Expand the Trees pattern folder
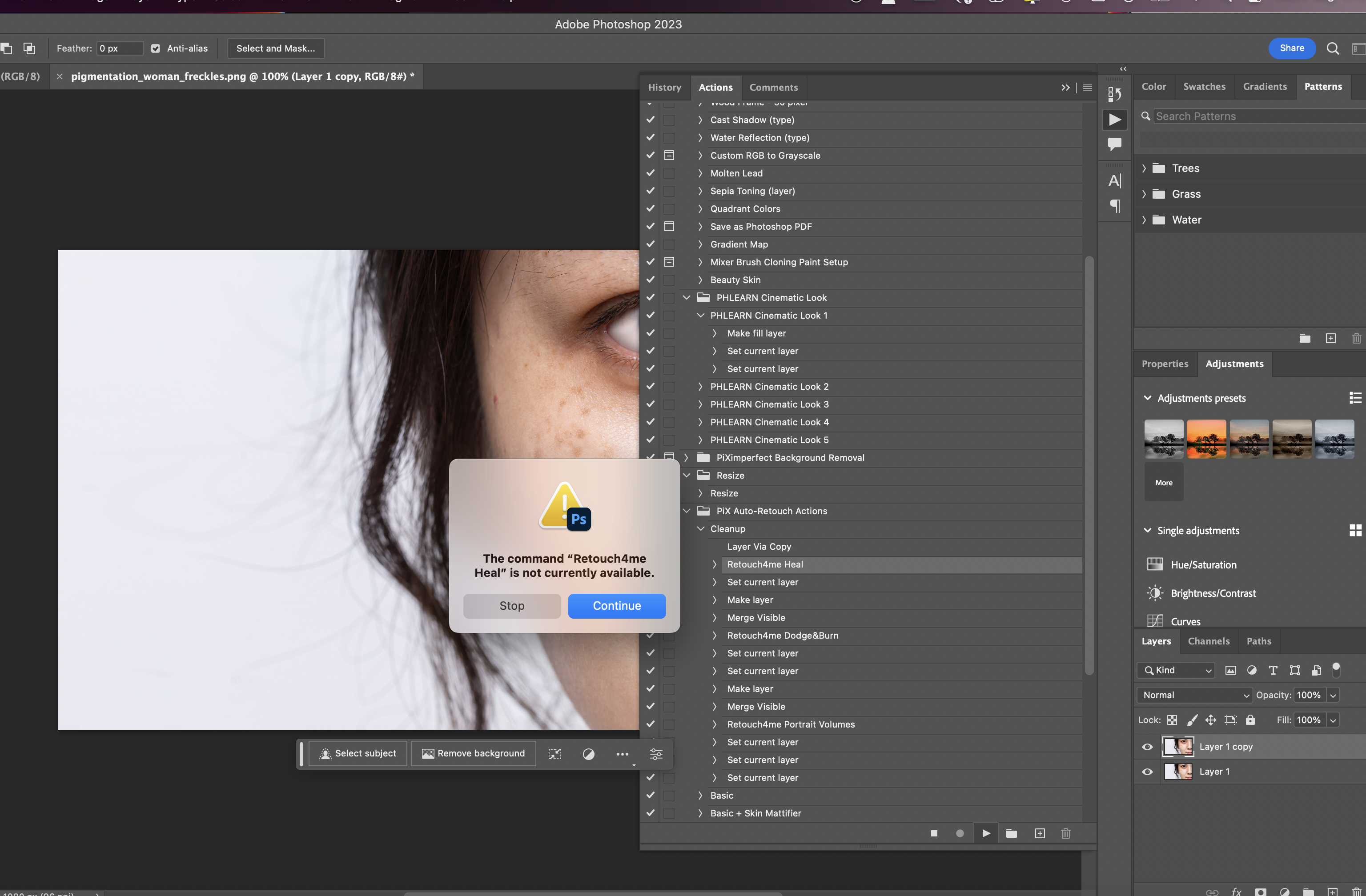 point(1144,168)
